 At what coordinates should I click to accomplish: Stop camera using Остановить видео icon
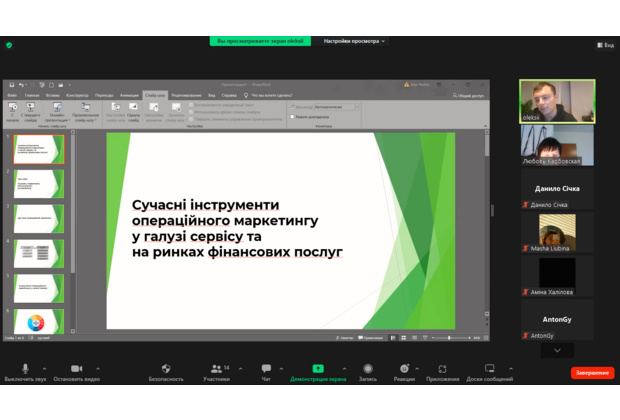tap(77, 369)
